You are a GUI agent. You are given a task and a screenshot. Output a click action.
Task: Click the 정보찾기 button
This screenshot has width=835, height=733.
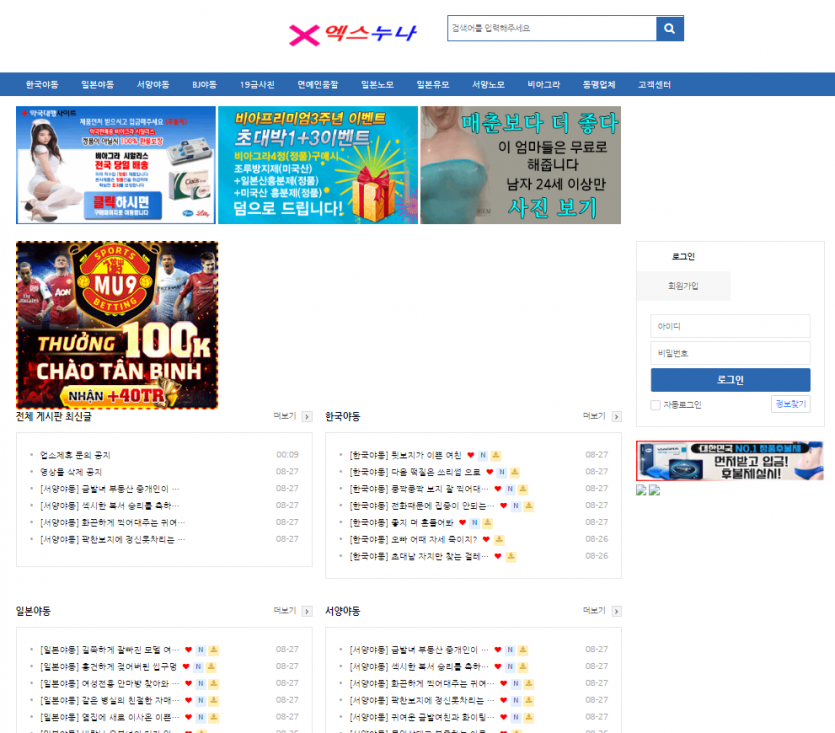click(x=790, y=404)
